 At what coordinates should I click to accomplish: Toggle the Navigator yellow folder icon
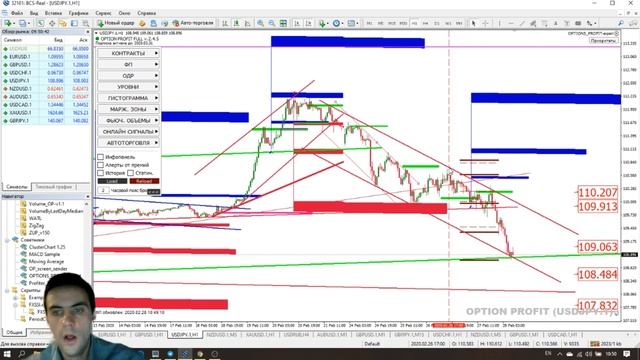63,23
